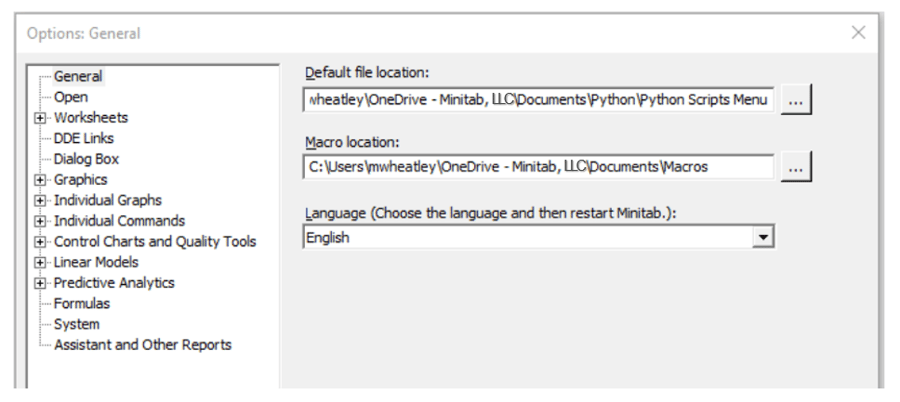Go to Dialog Box settings
Screen dimensions: 900x402
click(x=86, y=159)
